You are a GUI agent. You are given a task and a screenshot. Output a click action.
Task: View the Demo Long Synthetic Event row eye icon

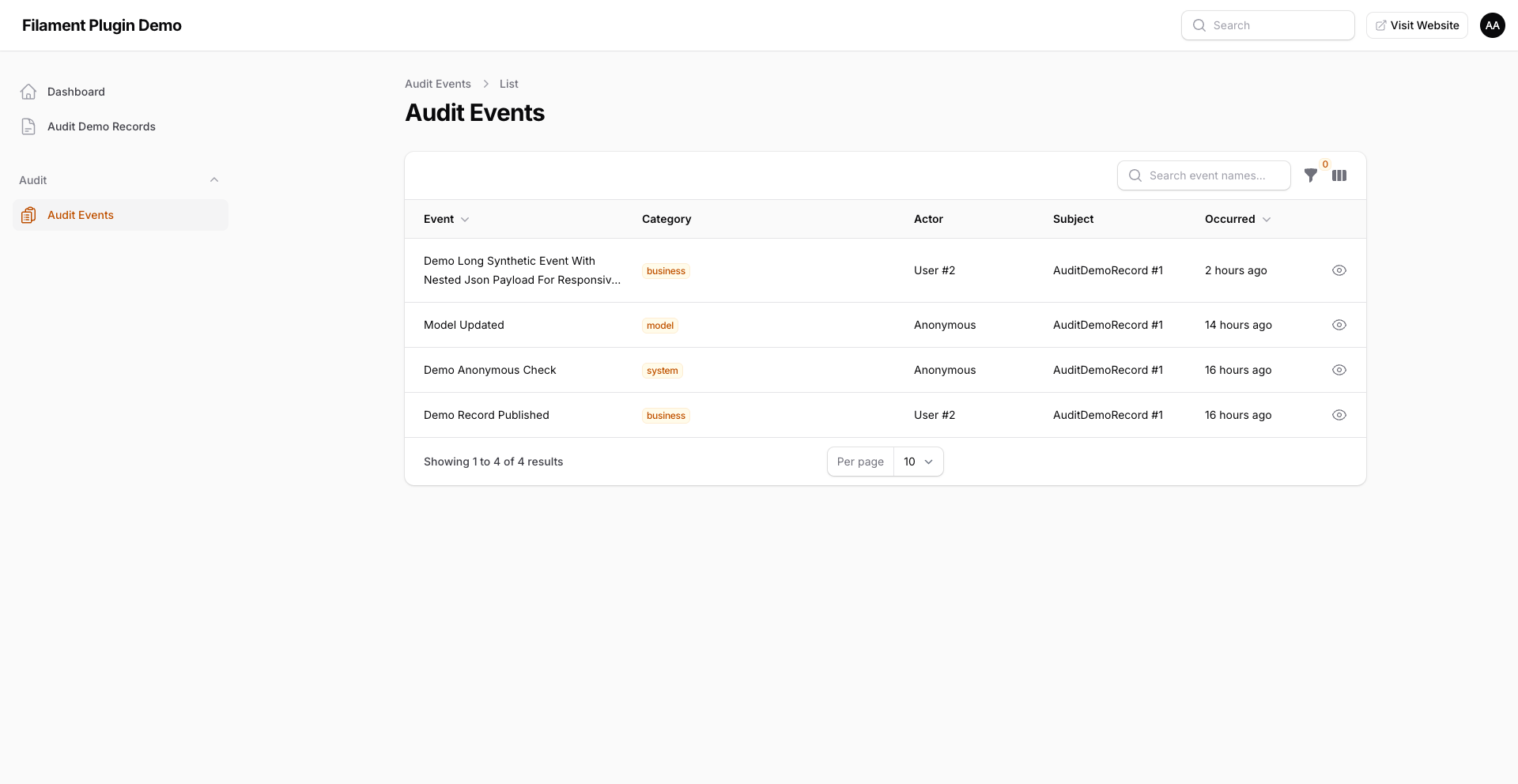click(x=1339, y=270)
